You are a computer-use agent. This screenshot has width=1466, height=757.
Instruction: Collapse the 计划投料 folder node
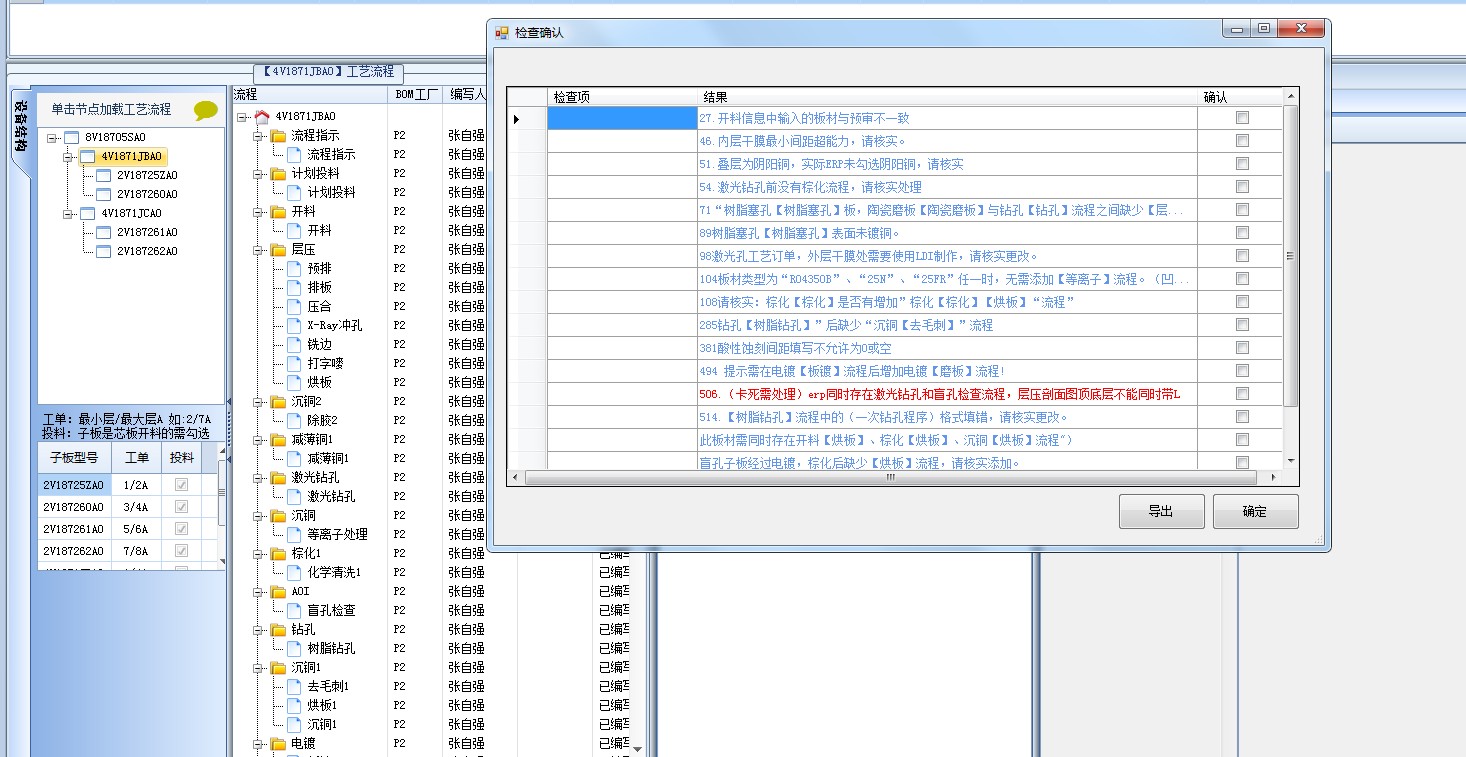pos(258,173)
